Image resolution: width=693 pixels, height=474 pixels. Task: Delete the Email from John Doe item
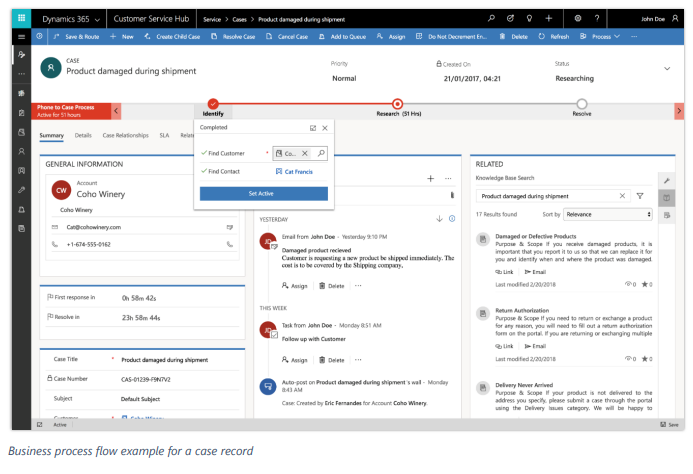(x=332, y=286)
